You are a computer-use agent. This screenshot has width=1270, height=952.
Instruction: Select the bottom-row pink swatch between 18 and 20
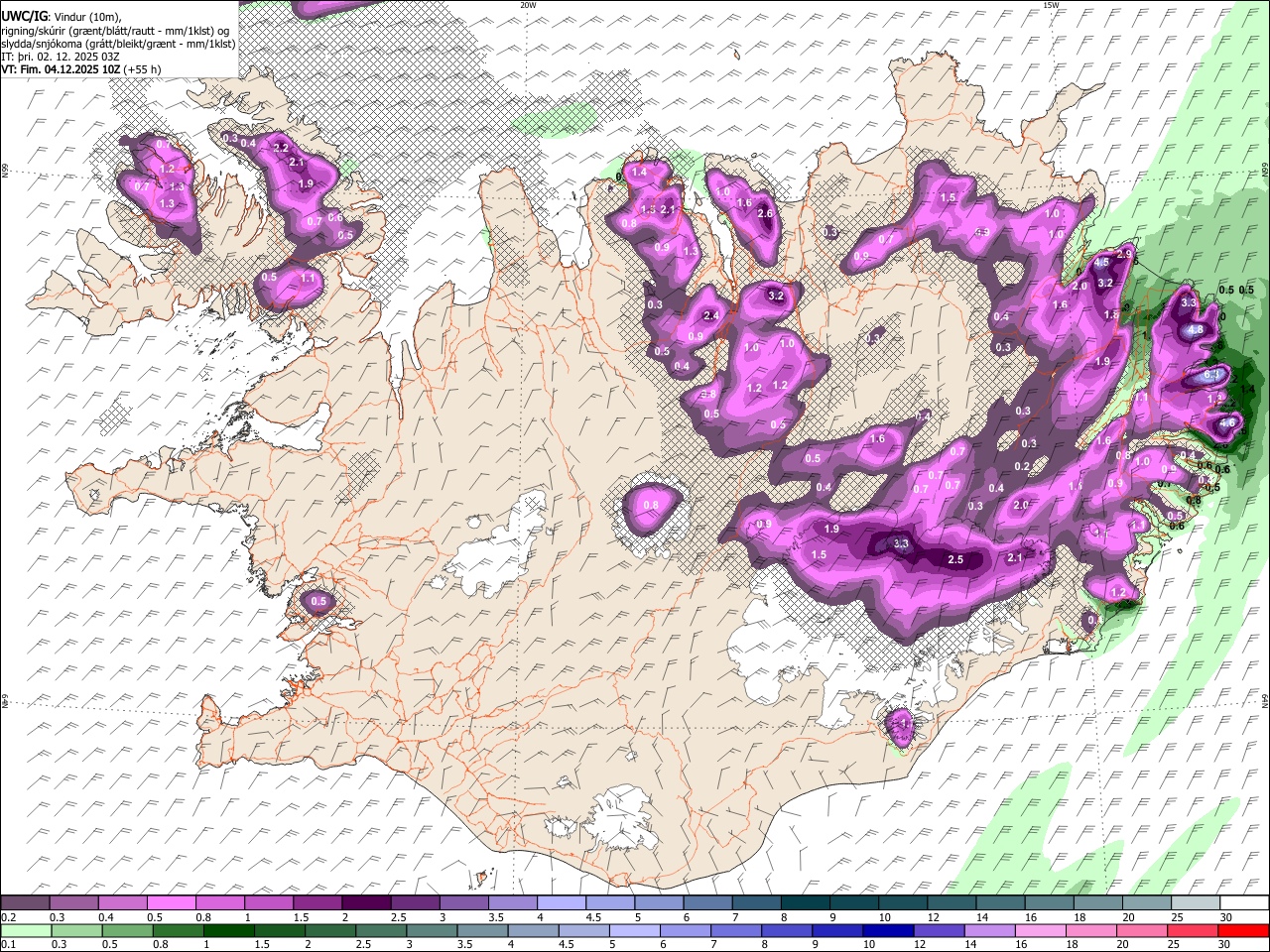coord(1091,930)
